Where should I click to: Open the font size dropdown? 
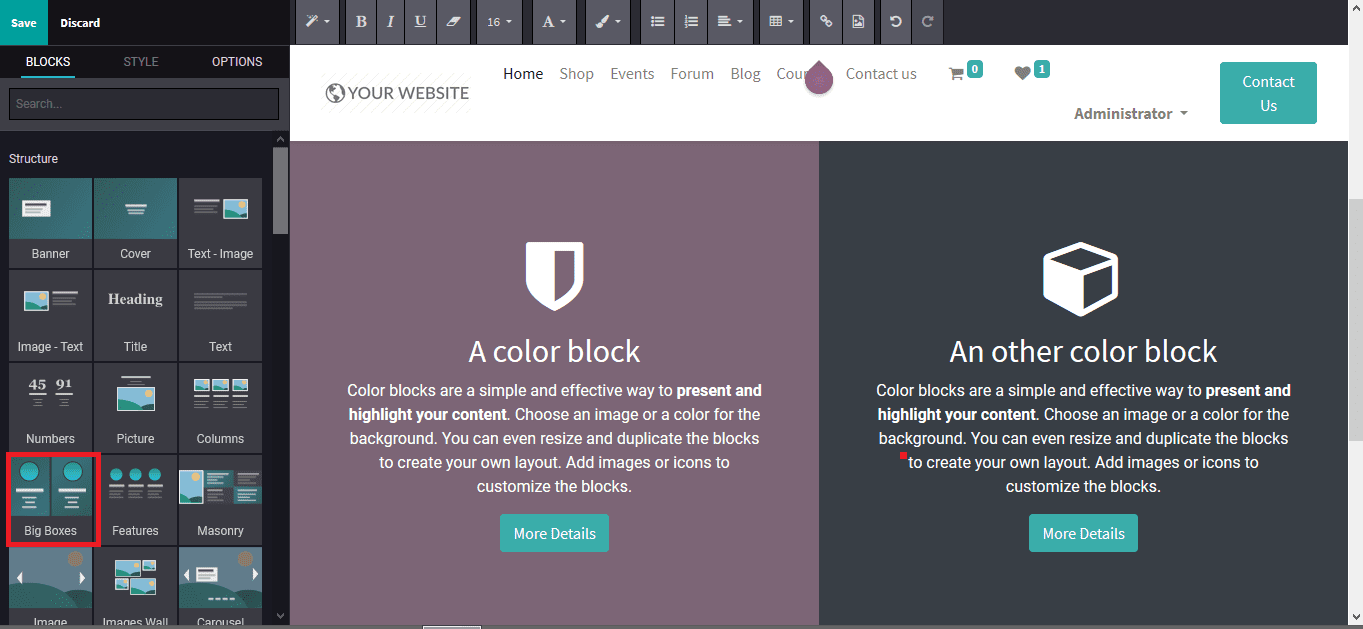point(498,21)
